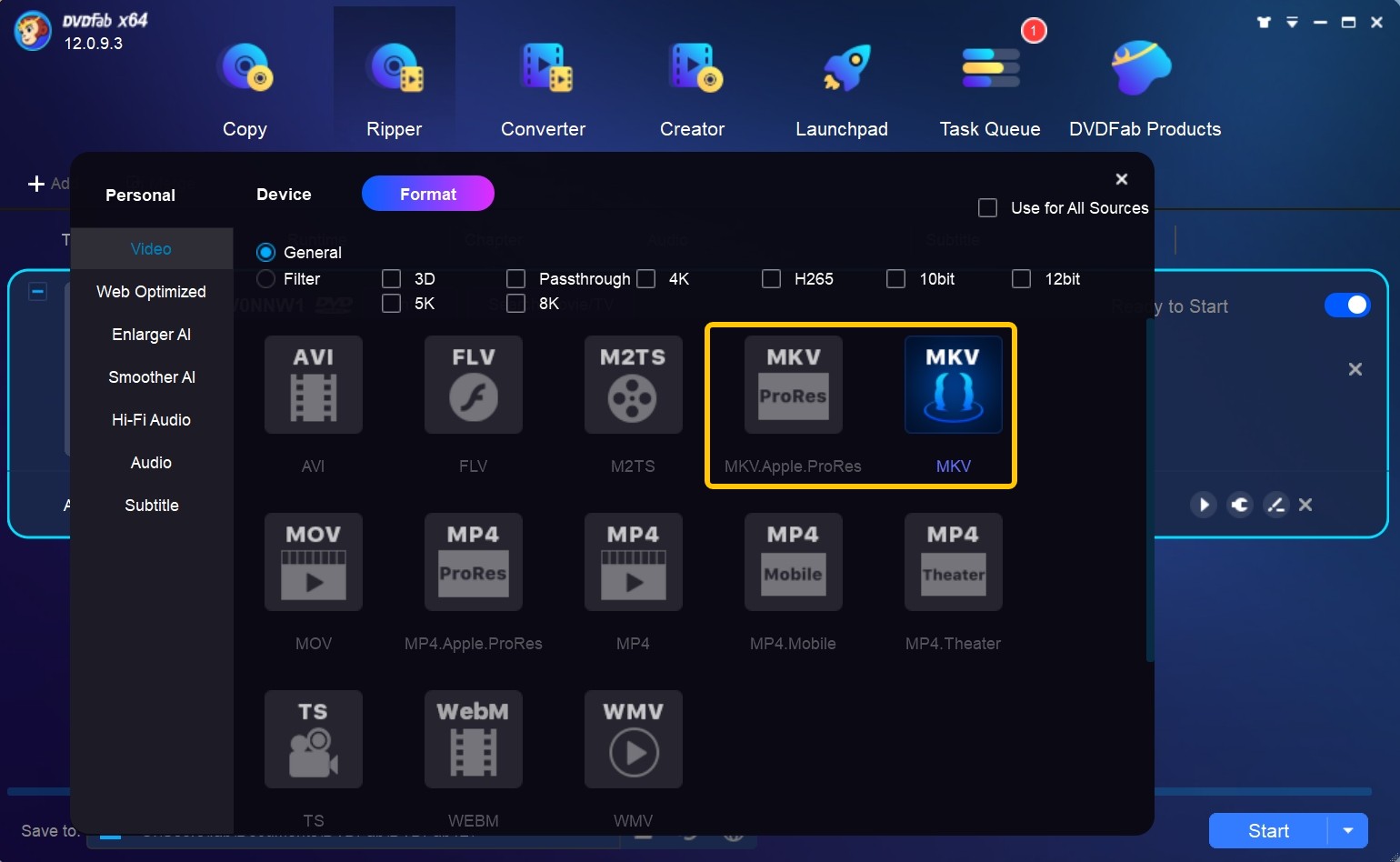The height and width of the screenshot is (862, 1400).
Task: Select the MP4.Theater format icon
Action: point(954,562)
